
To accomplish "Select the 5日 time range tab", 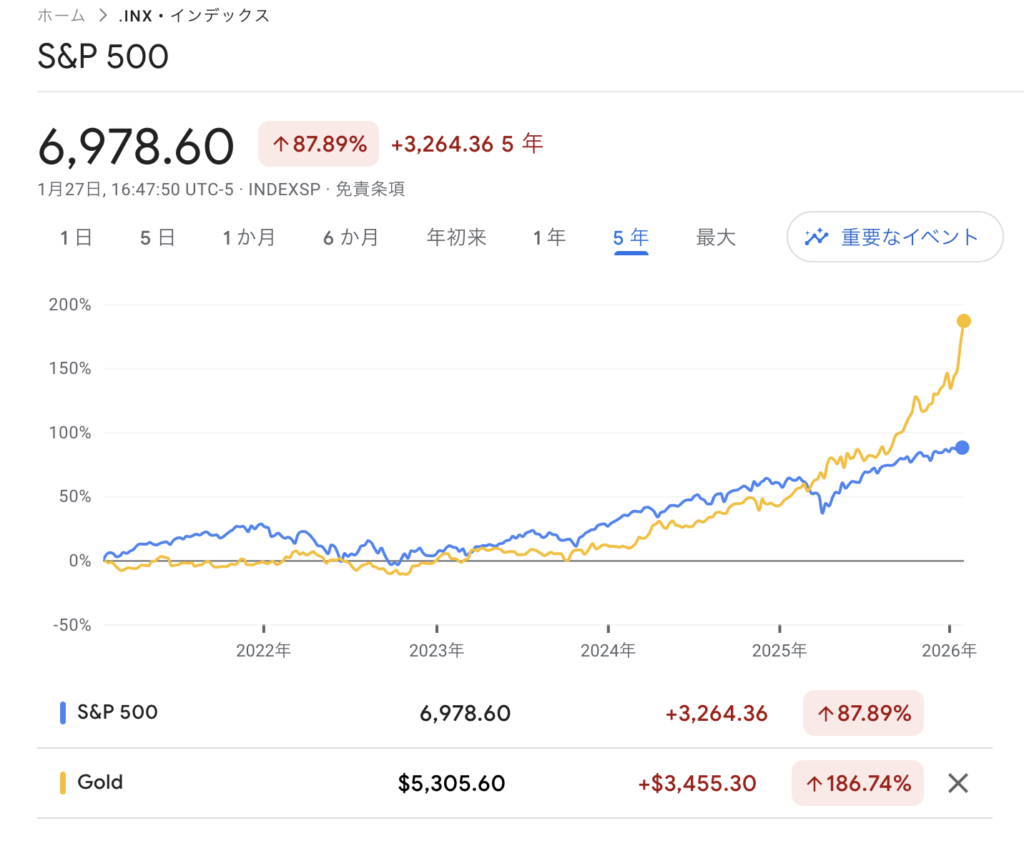I will tap(158, 238).
